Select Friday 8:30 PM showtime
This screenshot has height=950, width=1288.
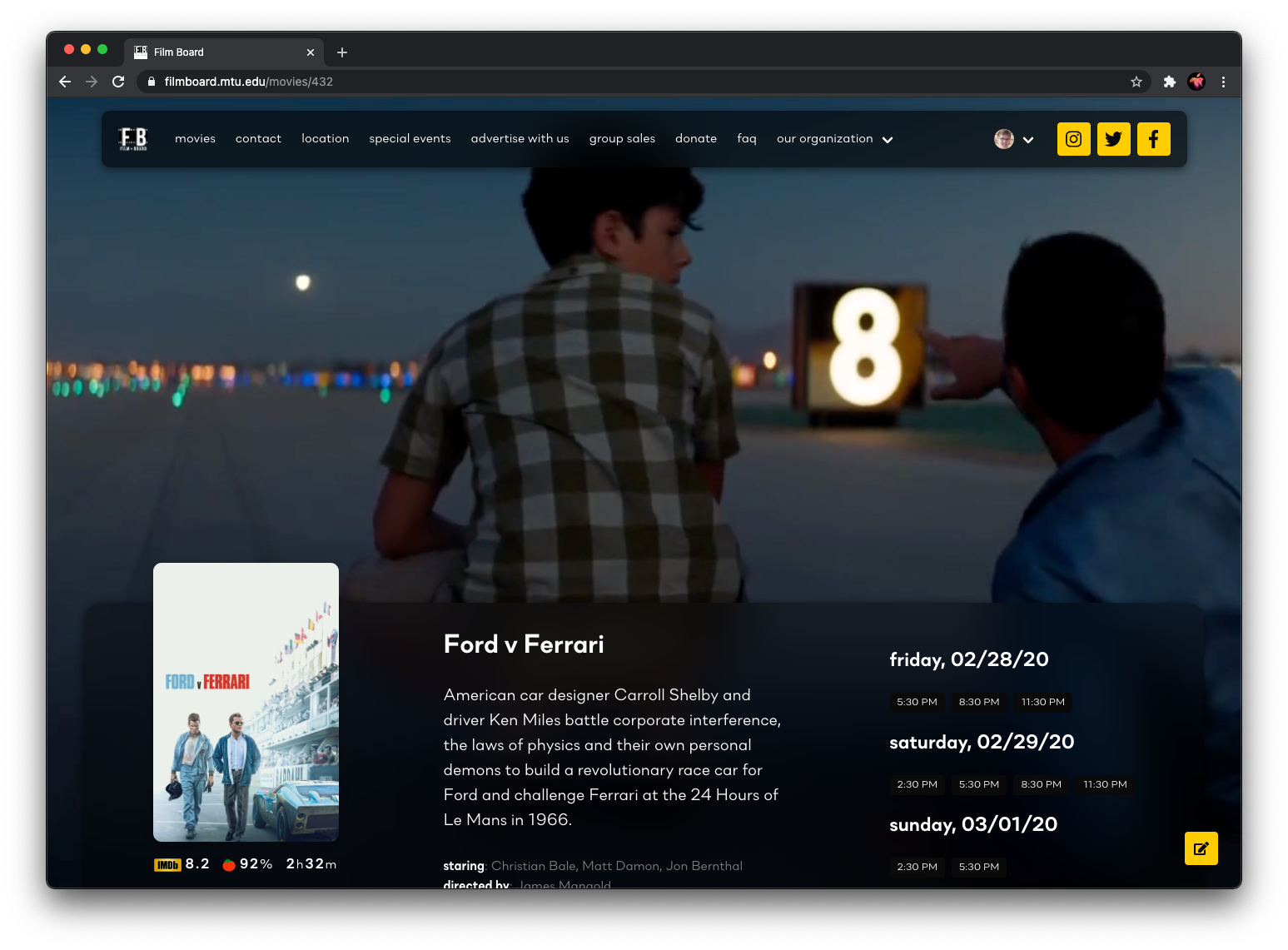(978, 702)
